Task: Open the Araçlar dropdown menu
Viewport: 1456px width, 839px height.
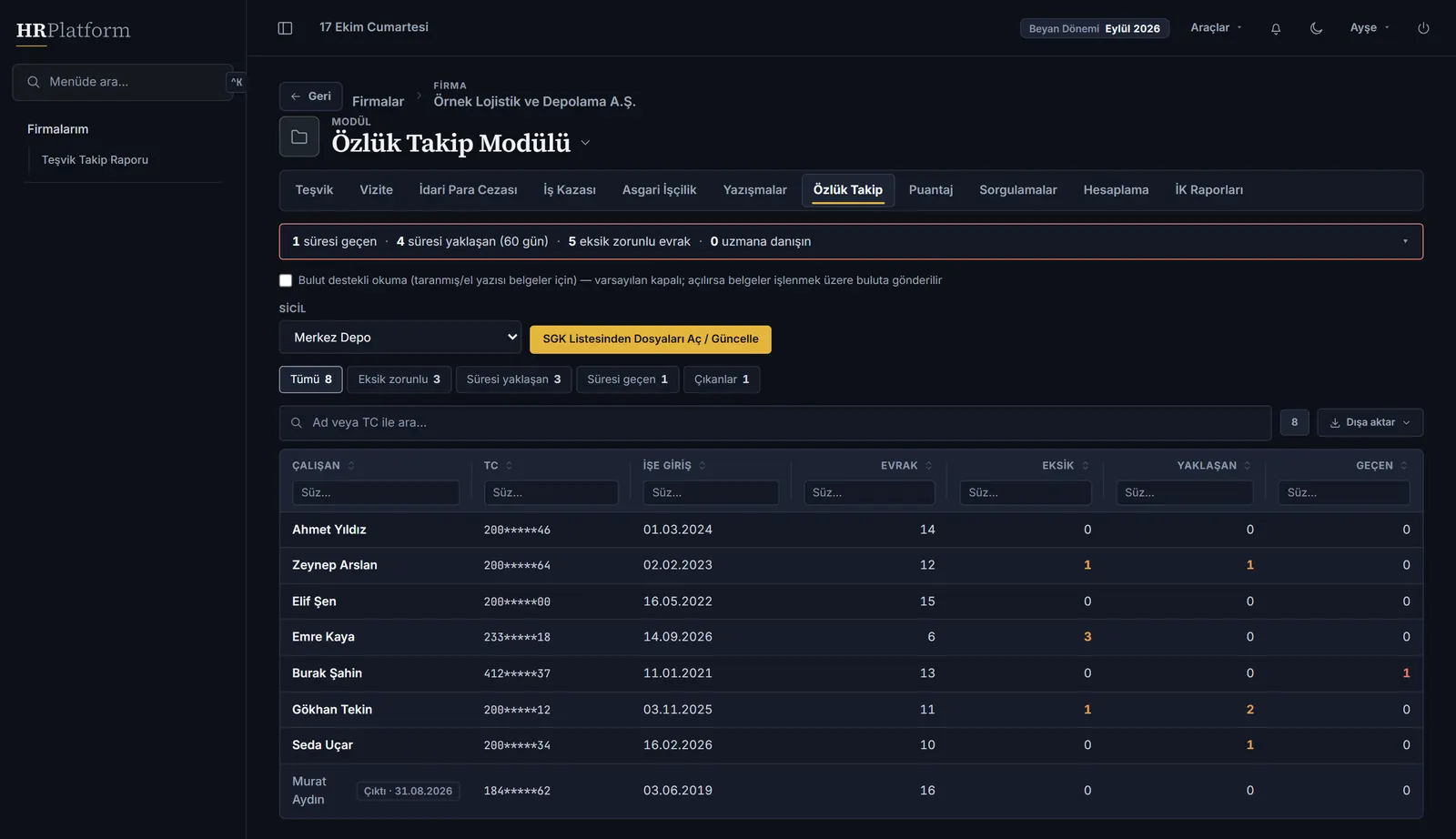Action: click(x=1216, y=28)
